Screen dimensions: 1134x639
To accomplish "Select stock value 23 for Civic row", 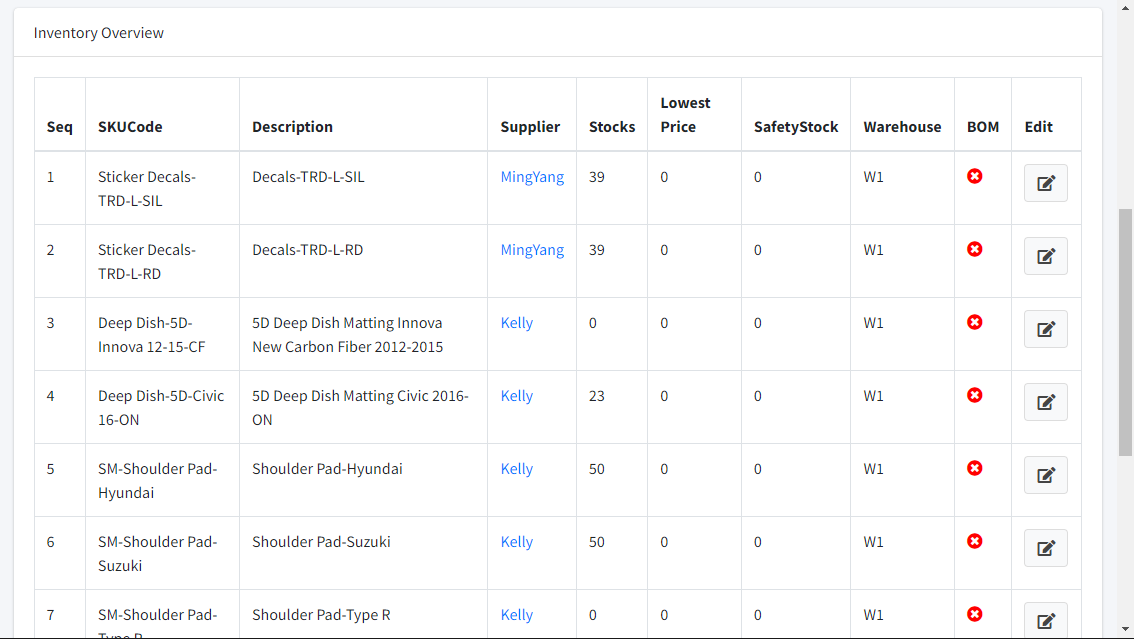I will [x=597, y=396].
